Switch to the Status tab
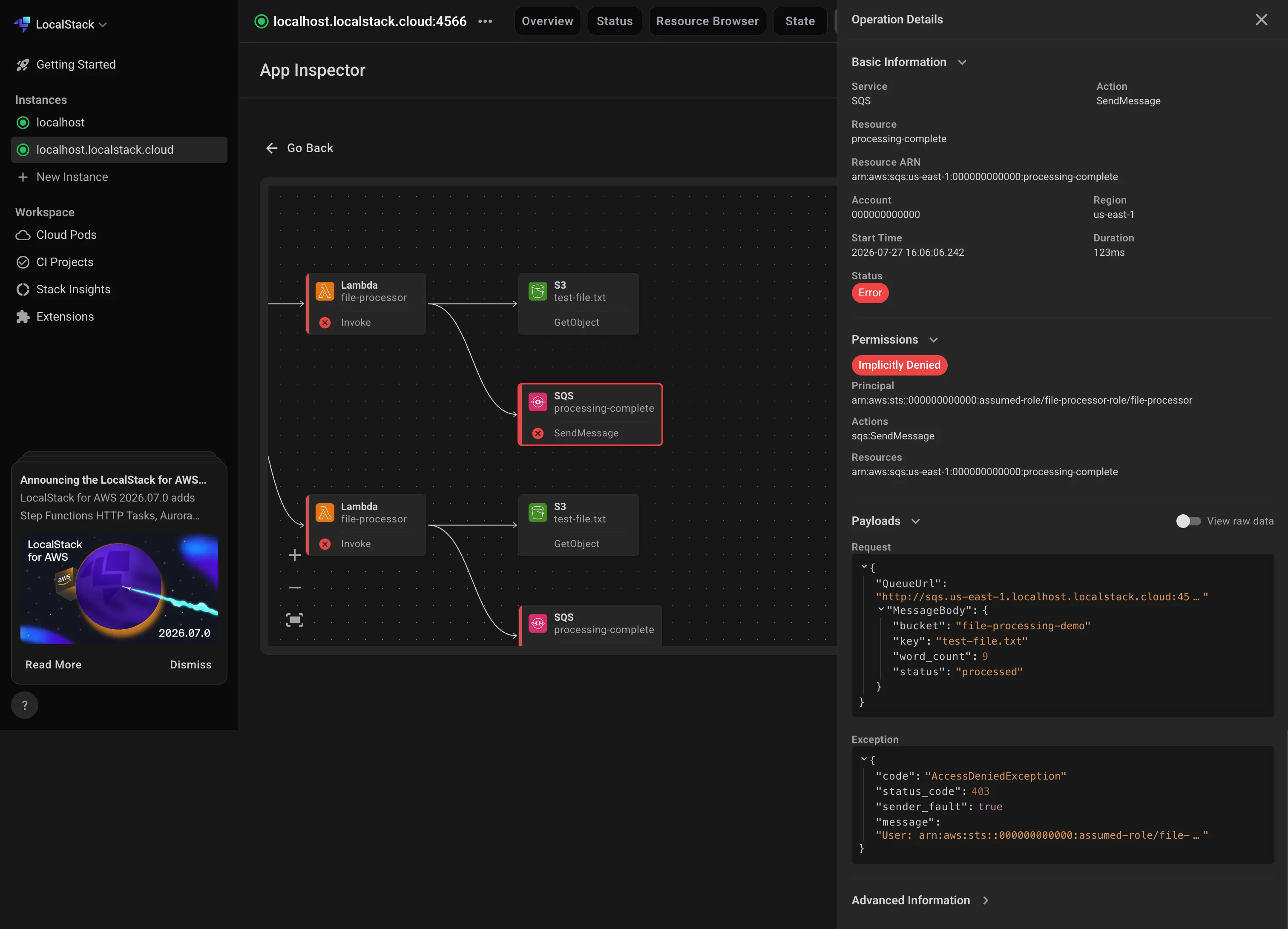 (615, 22)
